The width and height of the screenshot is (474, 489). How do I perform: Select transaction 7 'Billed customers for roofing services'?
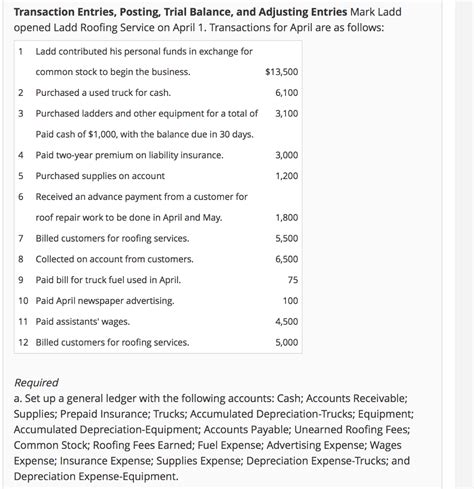coord(112,239)
